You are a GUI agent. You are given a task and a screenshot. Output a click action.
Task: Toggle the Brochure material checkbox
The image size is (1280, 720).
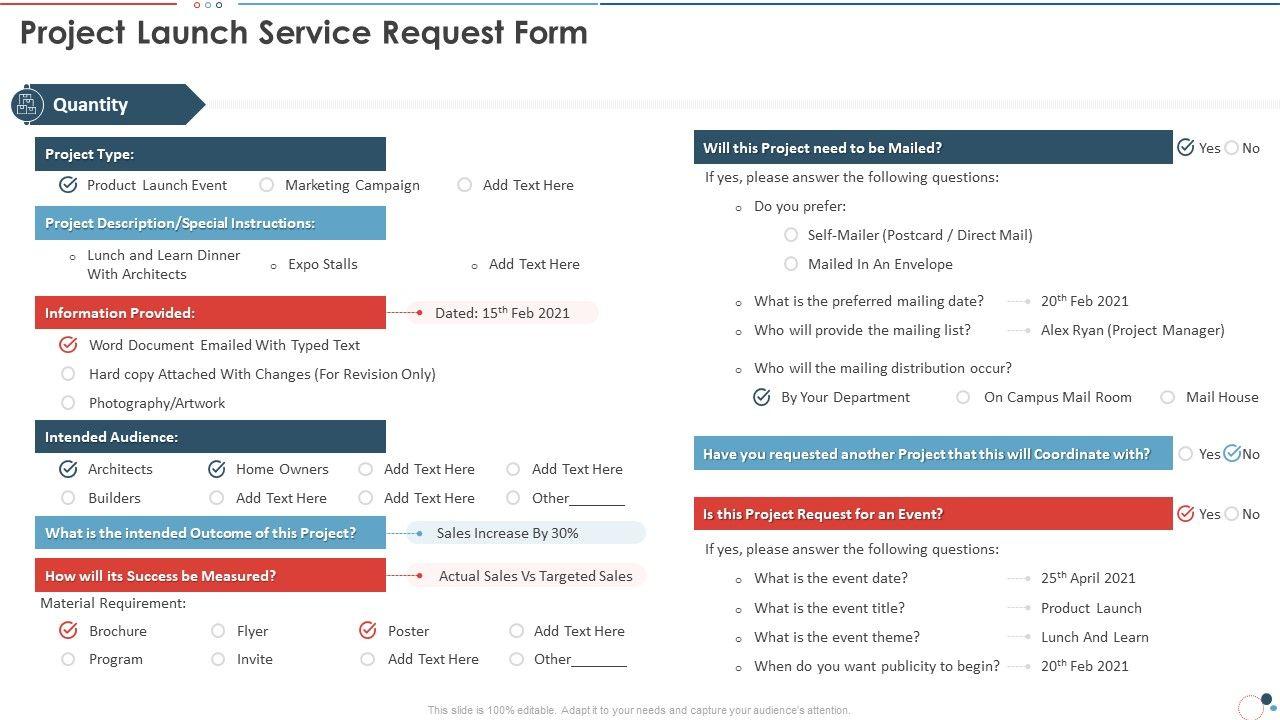(x=68, y=631)
